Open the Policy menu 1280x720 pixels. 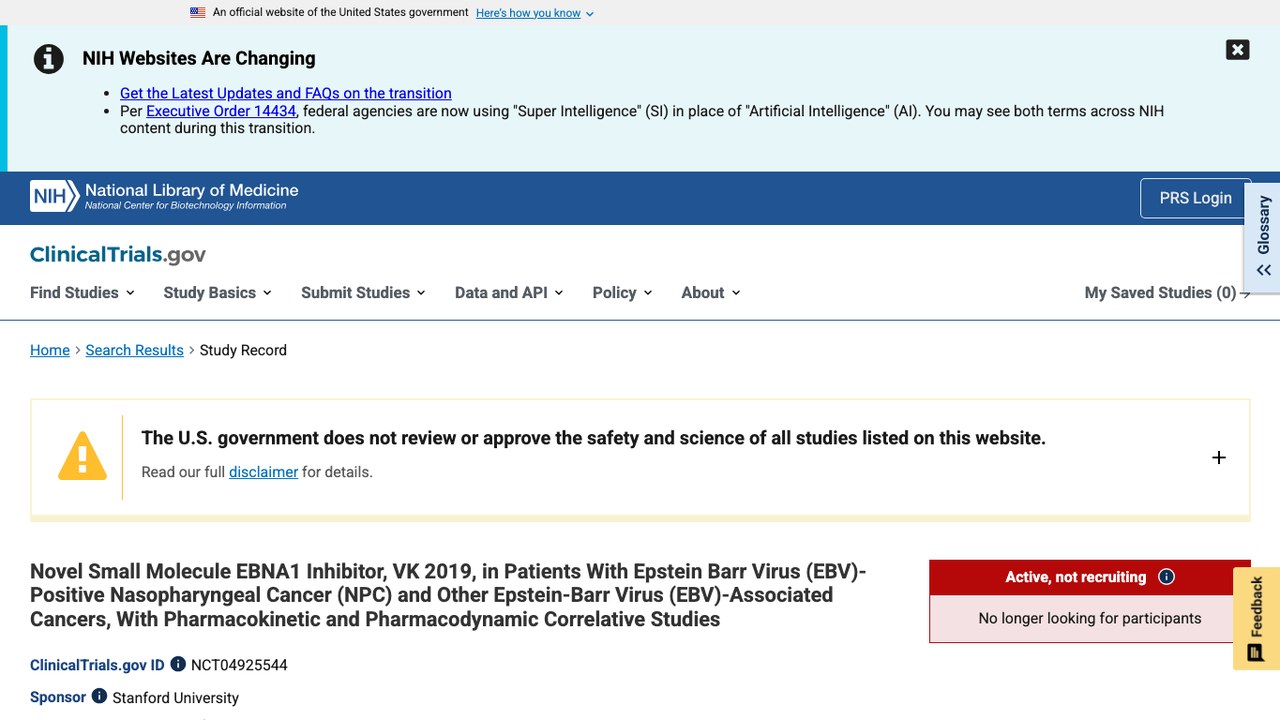[x=622, y=292]
